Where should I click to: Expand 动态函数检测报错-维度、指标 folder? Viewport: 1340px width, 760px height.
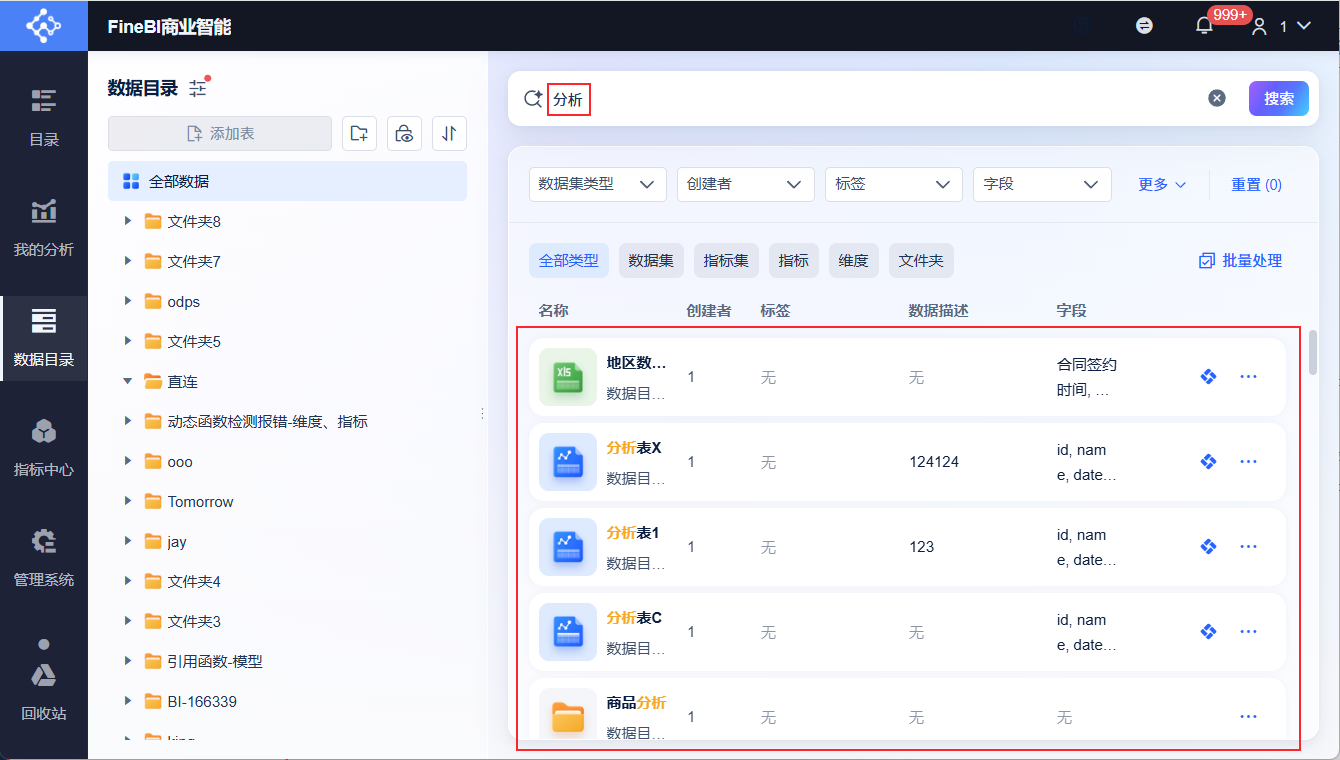128,421
